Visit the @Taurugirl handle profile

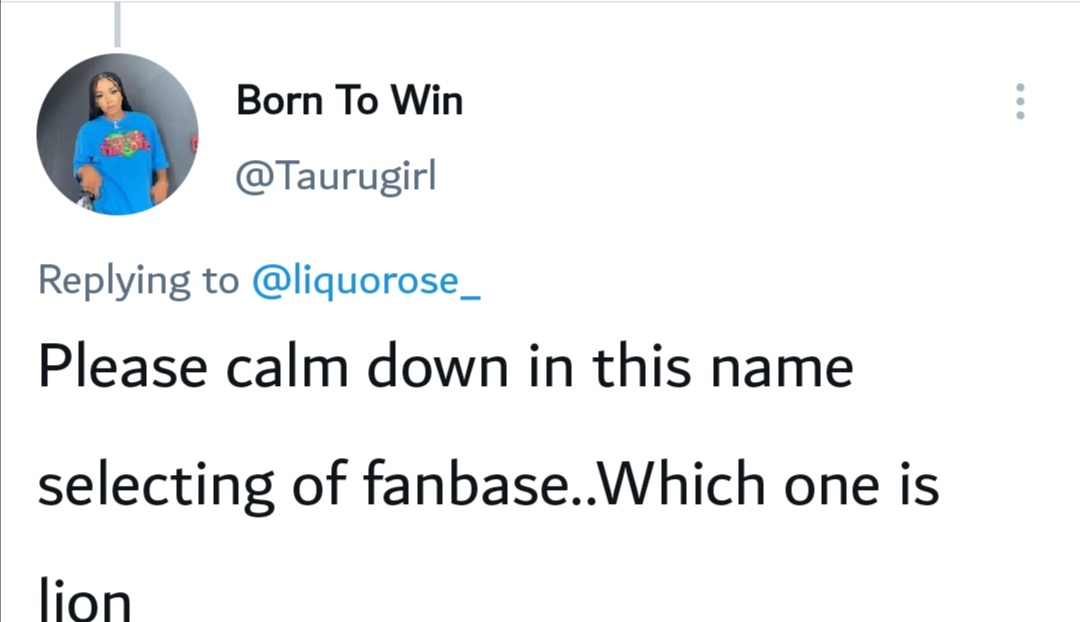click(x=335, y=179)
